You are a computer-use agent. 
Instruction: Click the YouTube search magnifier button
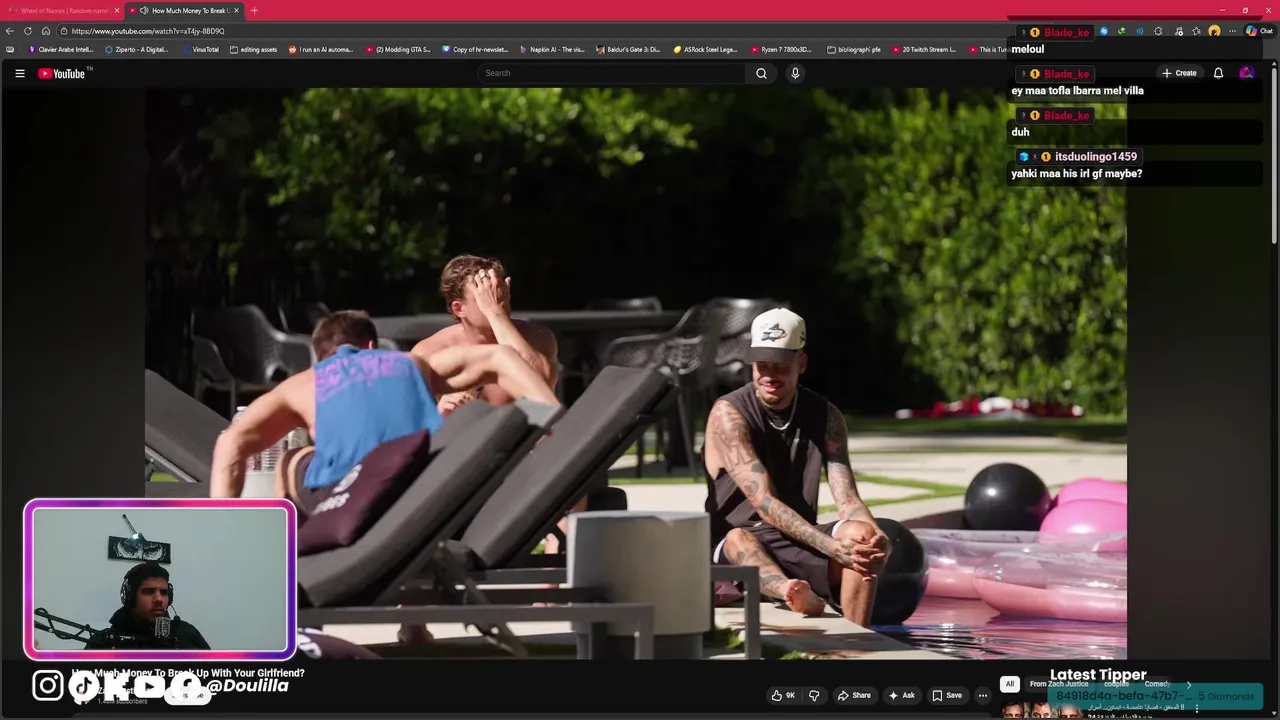[x=761, y=73]
